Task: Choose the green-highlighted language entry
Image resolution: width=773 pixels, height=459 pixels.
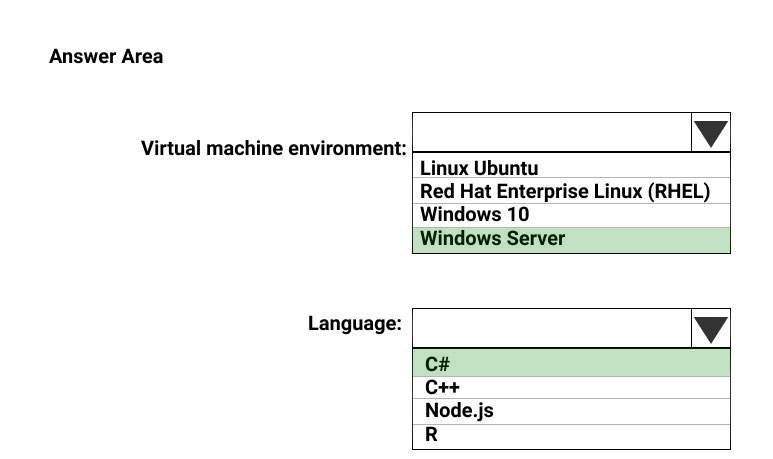Action: (571, 363)
